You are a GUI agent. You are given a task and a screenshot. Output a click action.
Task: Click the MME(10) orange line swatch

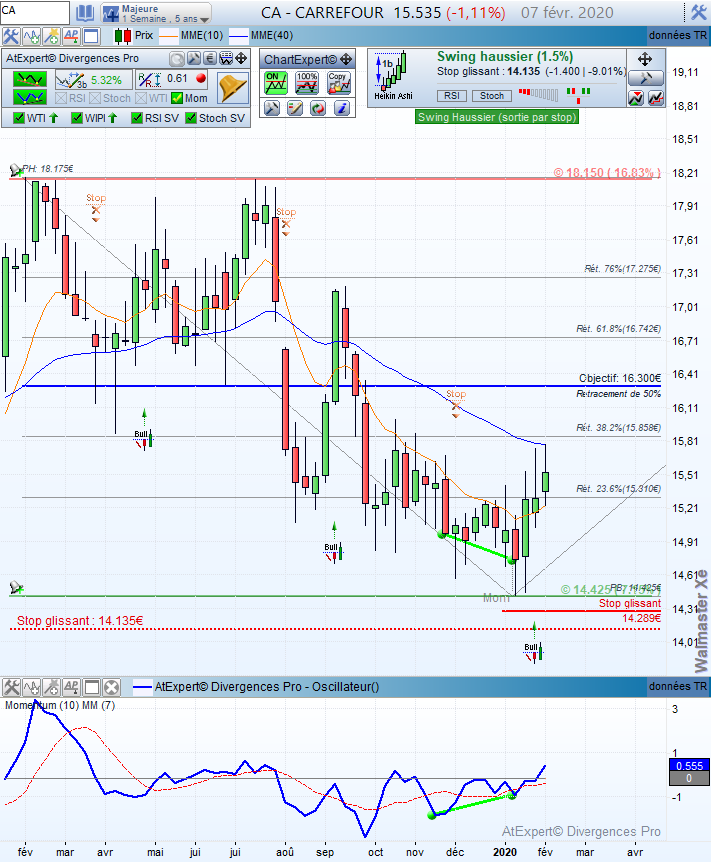point(169,37)
